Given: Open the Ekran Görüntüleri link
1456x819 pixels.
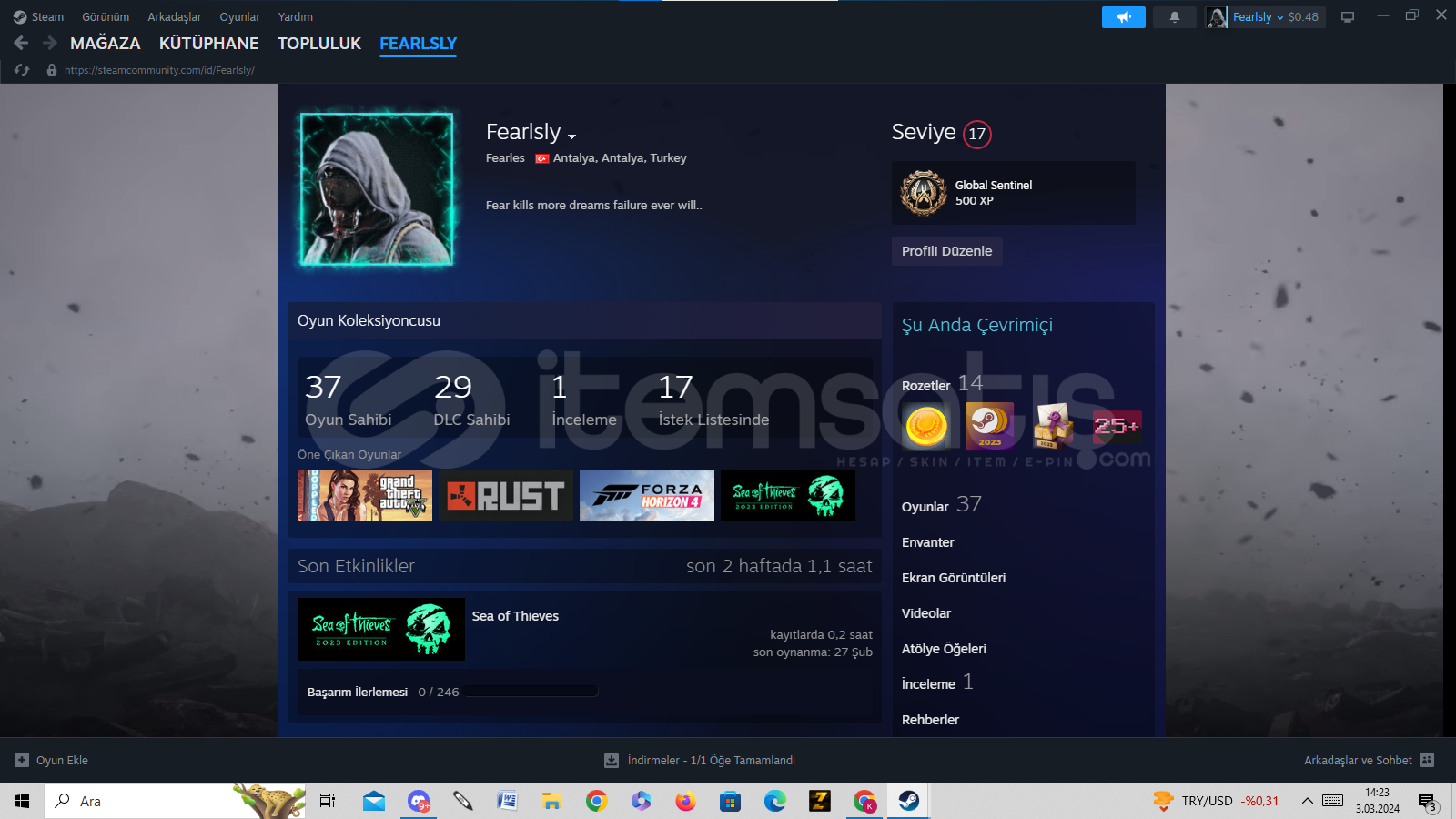Looking at the screenshot, I should point(954,578).
